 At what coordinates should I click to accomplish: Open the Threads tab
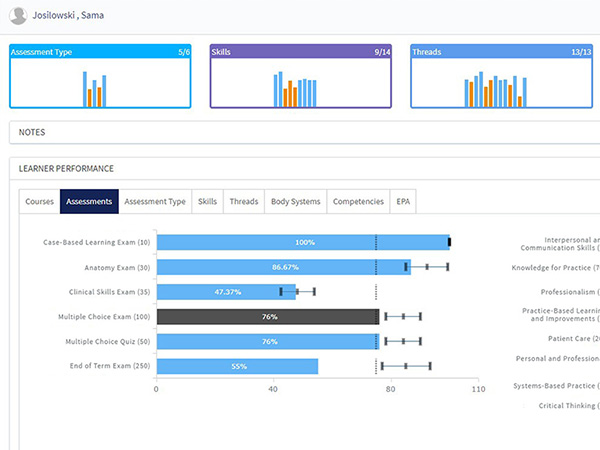tap(244, 201)
